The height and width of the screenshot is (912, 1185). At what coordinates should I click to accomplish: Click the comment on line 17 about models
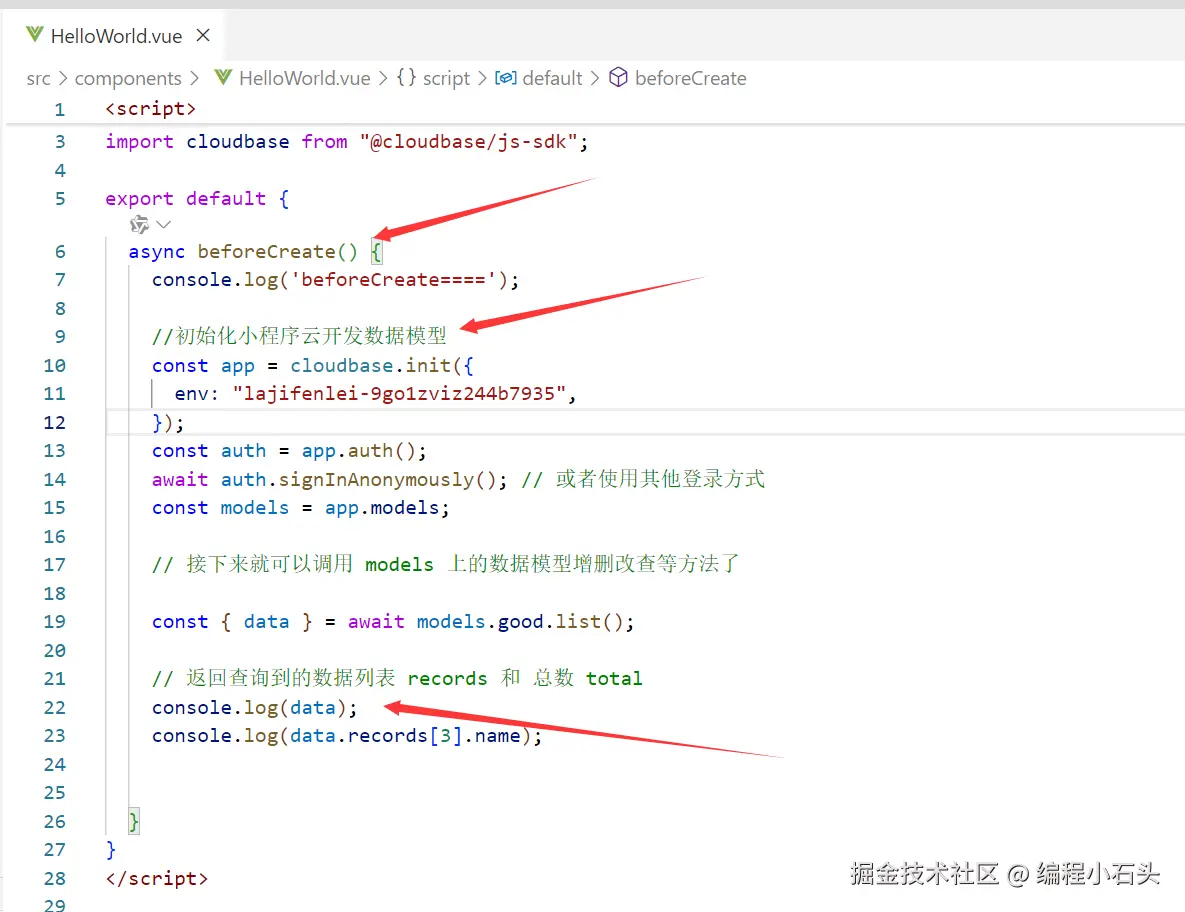click(446, 564)
